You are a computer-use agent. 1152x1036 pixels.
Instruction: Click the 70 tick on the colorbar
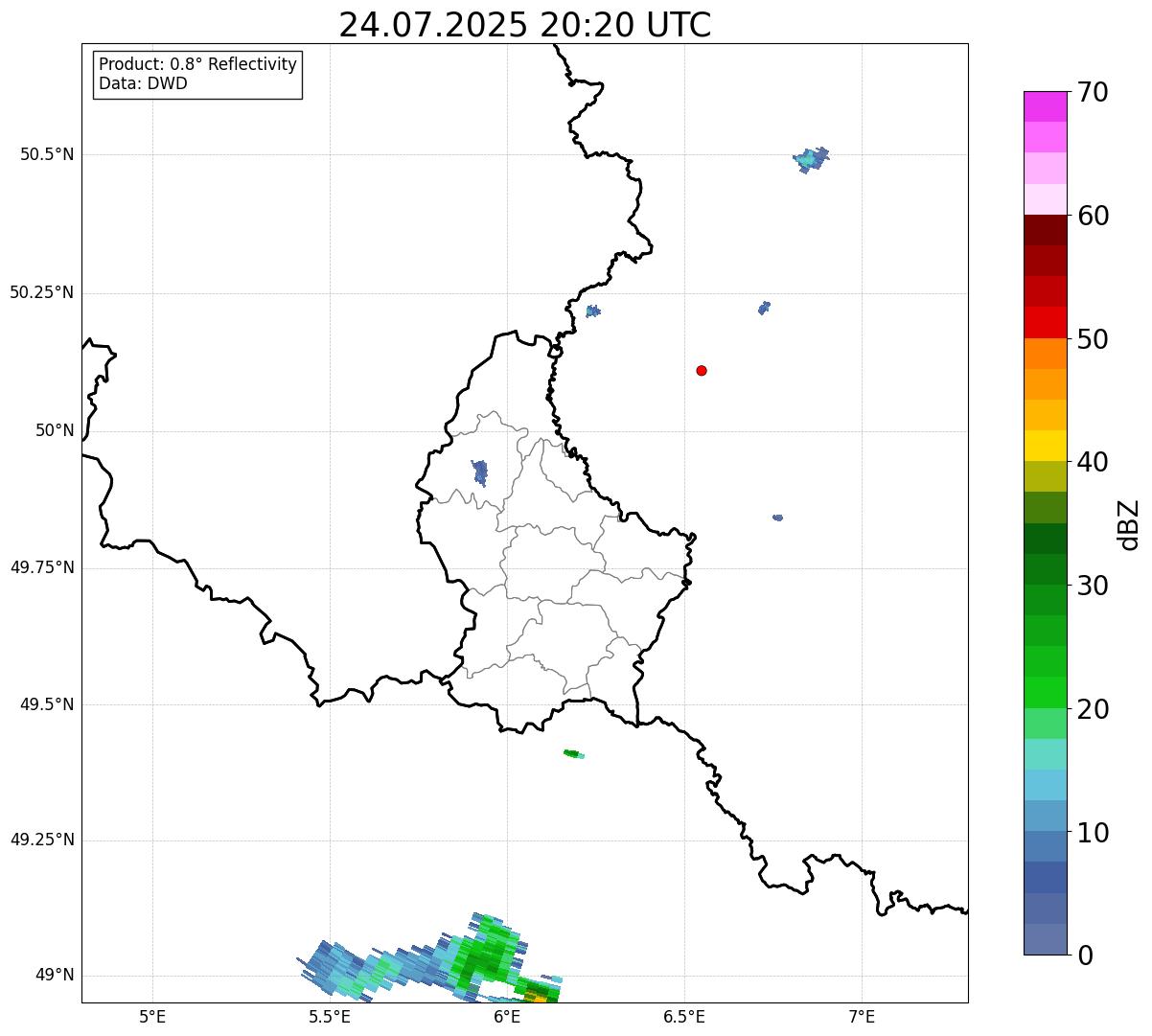point(1093,92)
